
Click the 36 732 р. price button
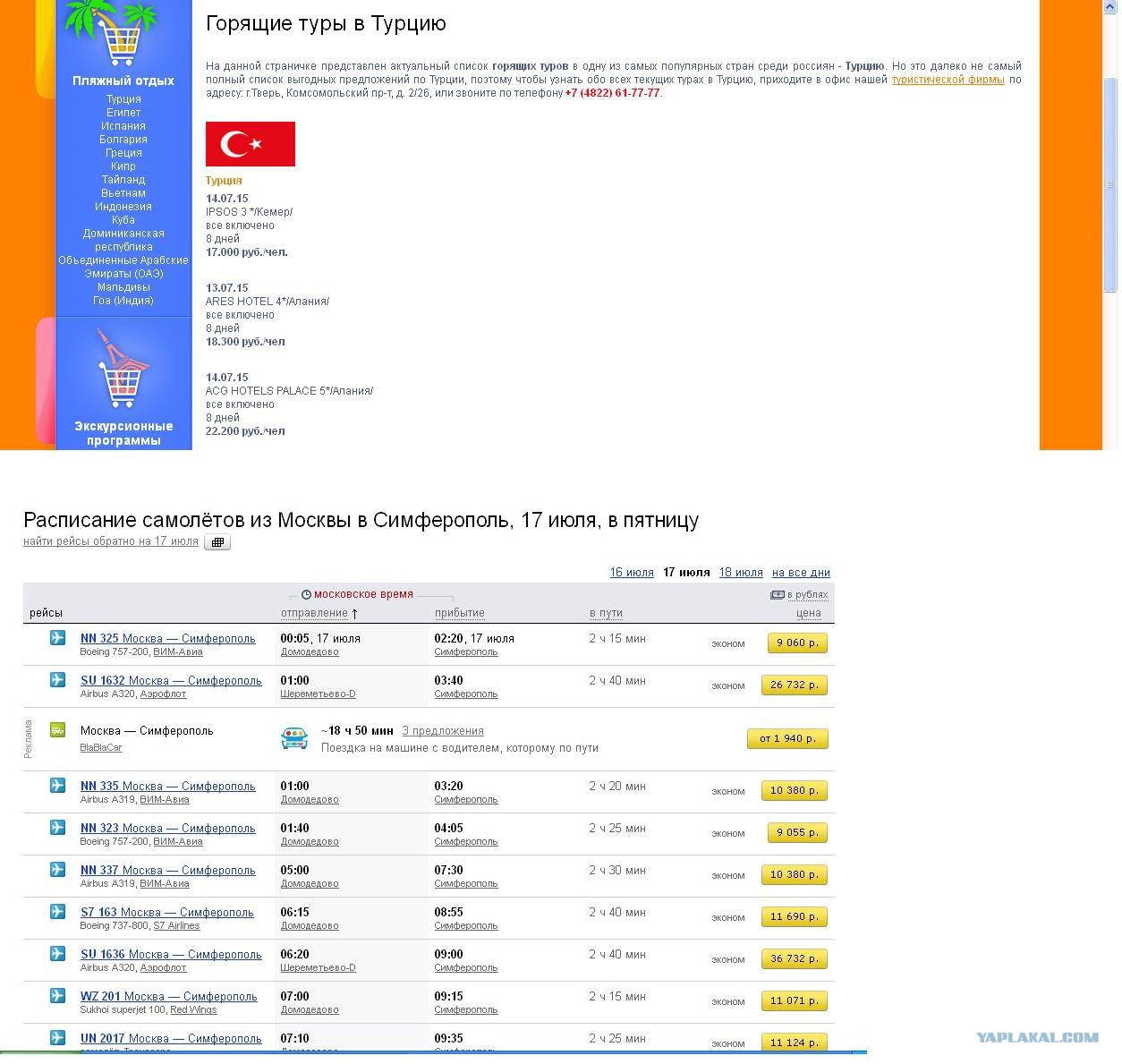795,958
